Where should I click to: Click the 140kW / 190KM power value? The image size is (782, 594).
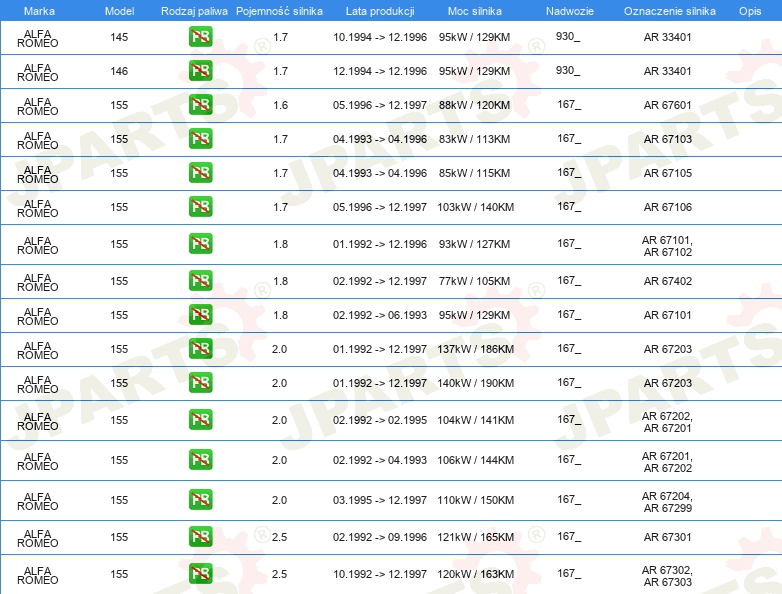click(x=475, y=383)
